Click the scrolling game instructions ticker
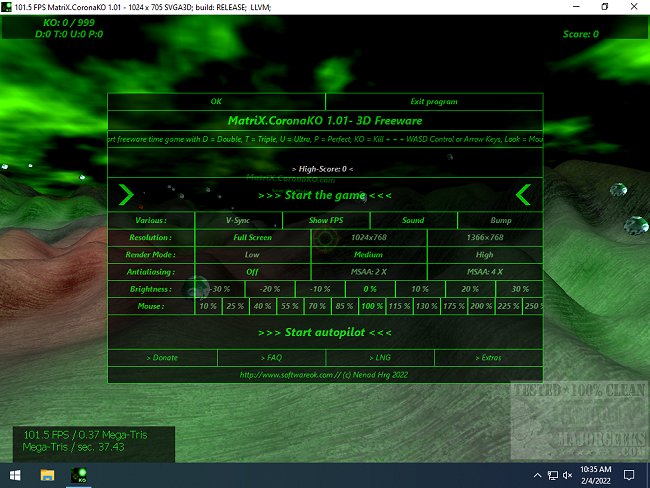The height and width of the screenshot is (488, 650). (x=325, y=139)
